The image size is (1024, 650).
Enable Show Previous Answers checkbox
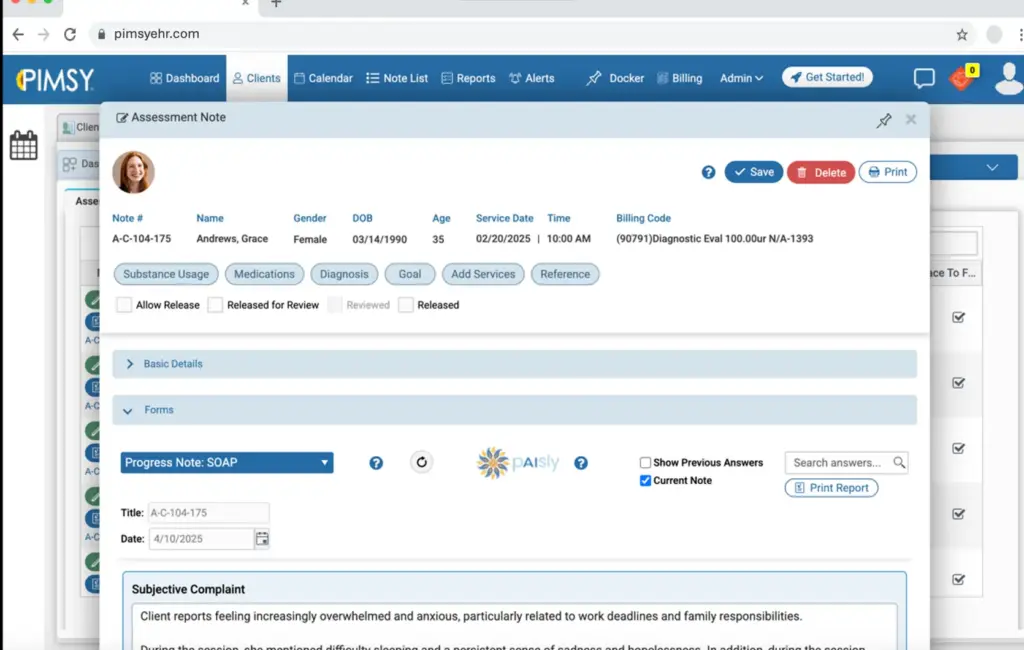click(645, 463)
